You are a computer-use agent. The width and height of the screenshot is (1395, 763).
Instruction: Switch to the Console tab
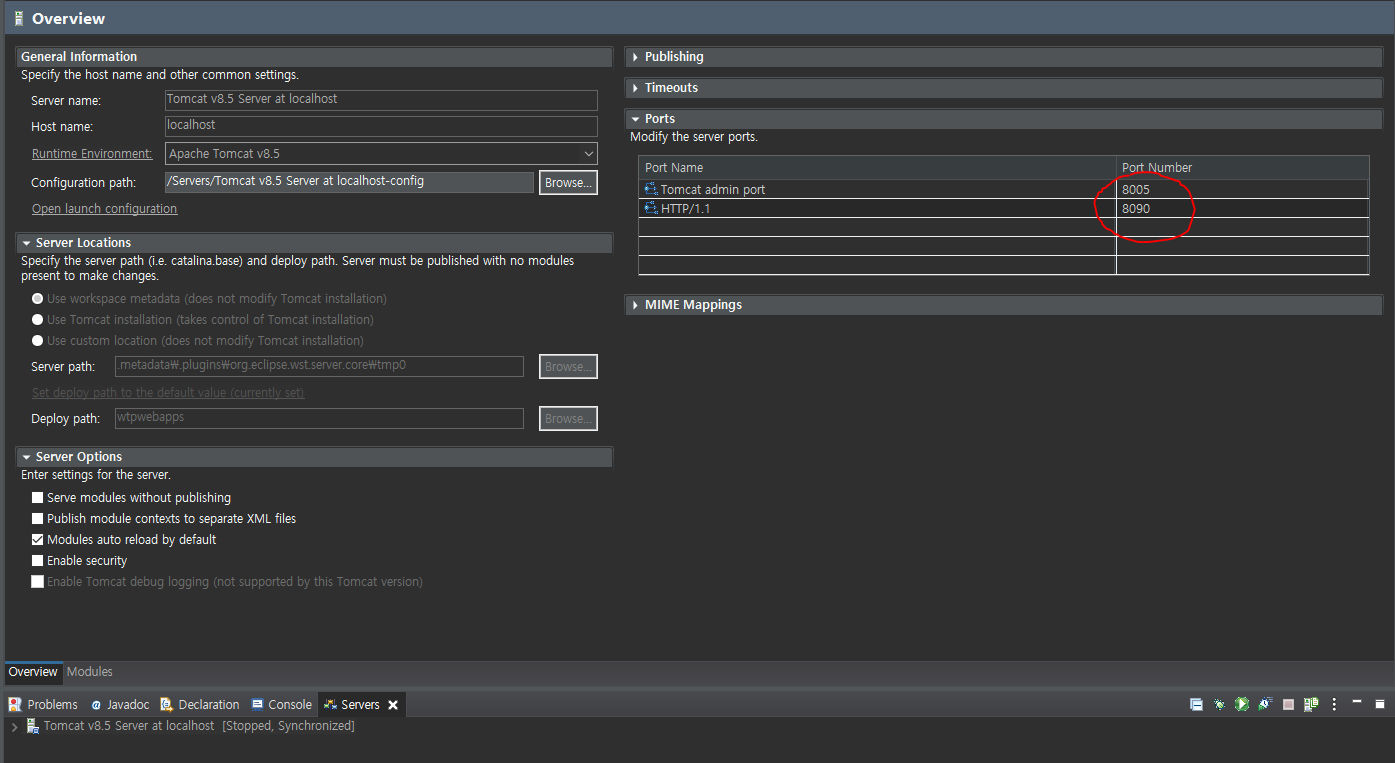290,704
